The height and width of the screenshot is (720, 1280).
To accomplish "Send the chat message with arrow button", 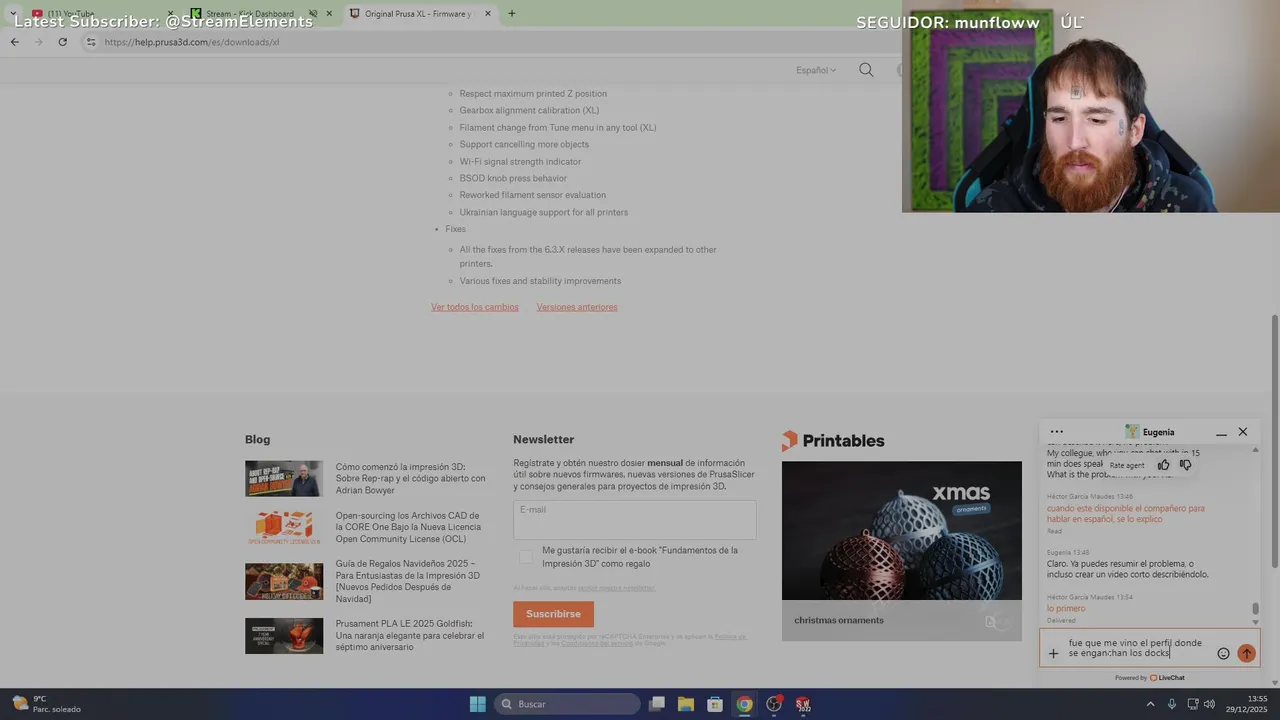I will pos(1246,653).
